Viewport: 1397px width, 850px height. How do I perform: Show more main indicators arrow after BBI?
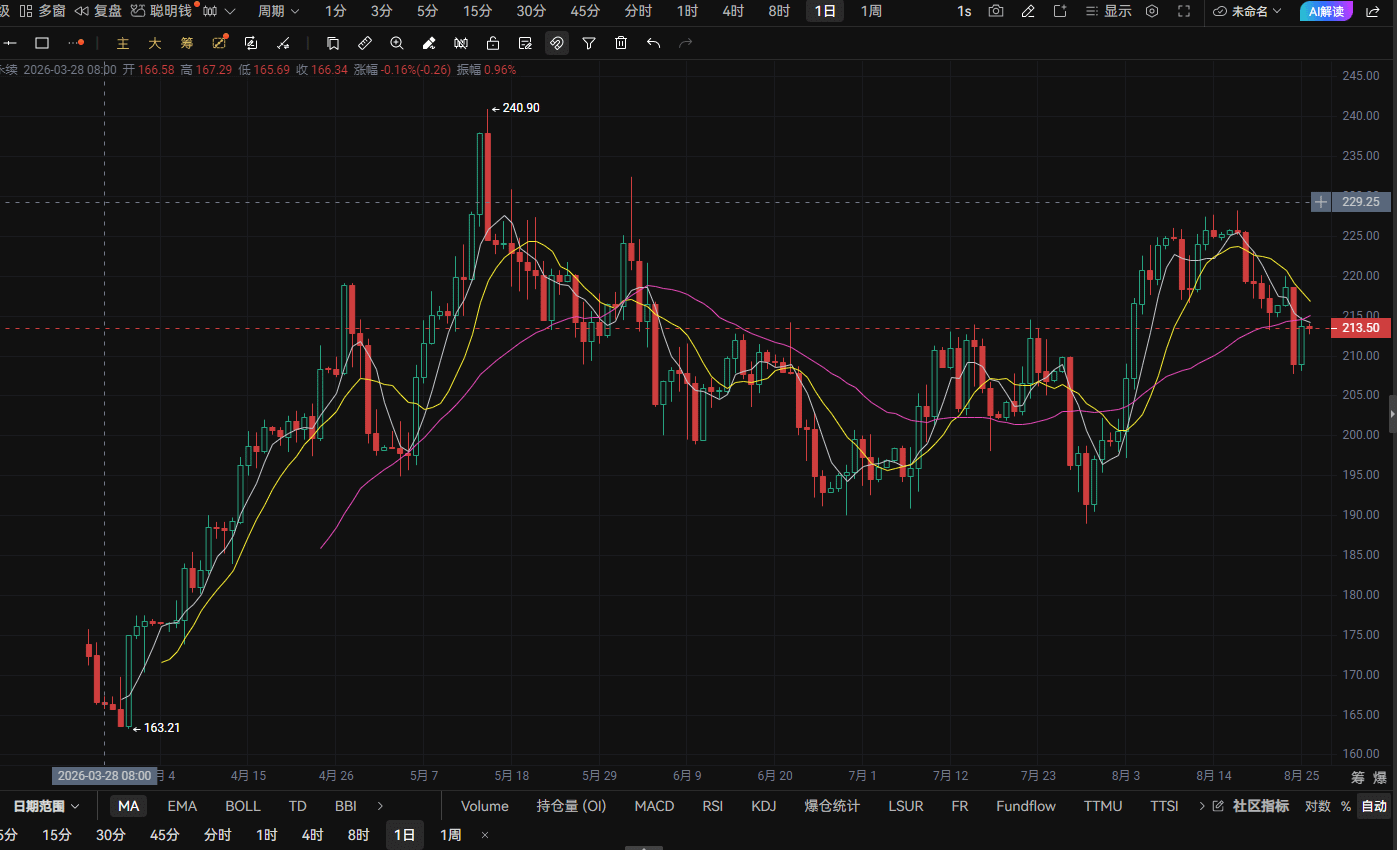tap(380, 806)
